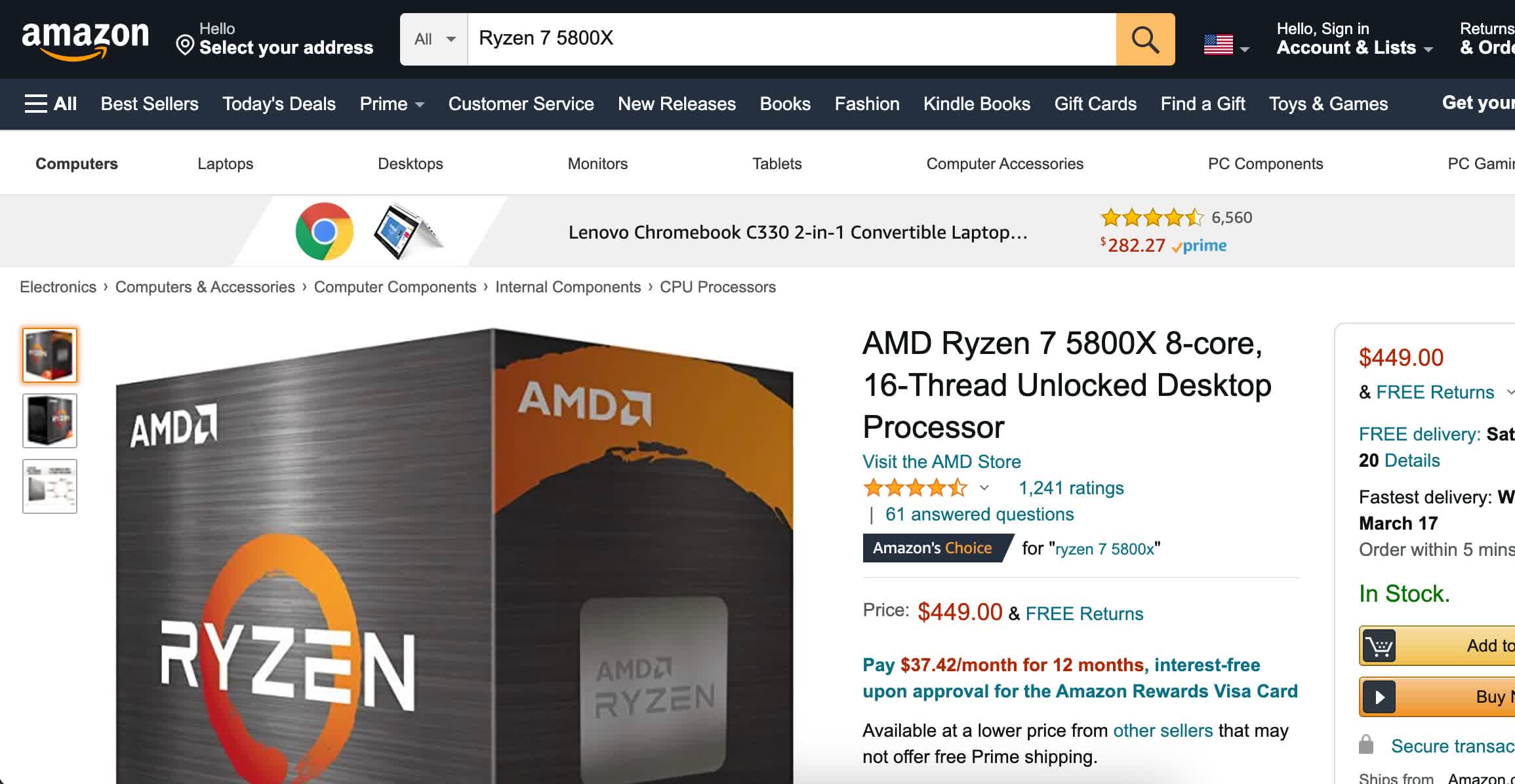Open Account & Lists dropdown
Screen dimensions: 1515x784
(x=1354, y=47)
